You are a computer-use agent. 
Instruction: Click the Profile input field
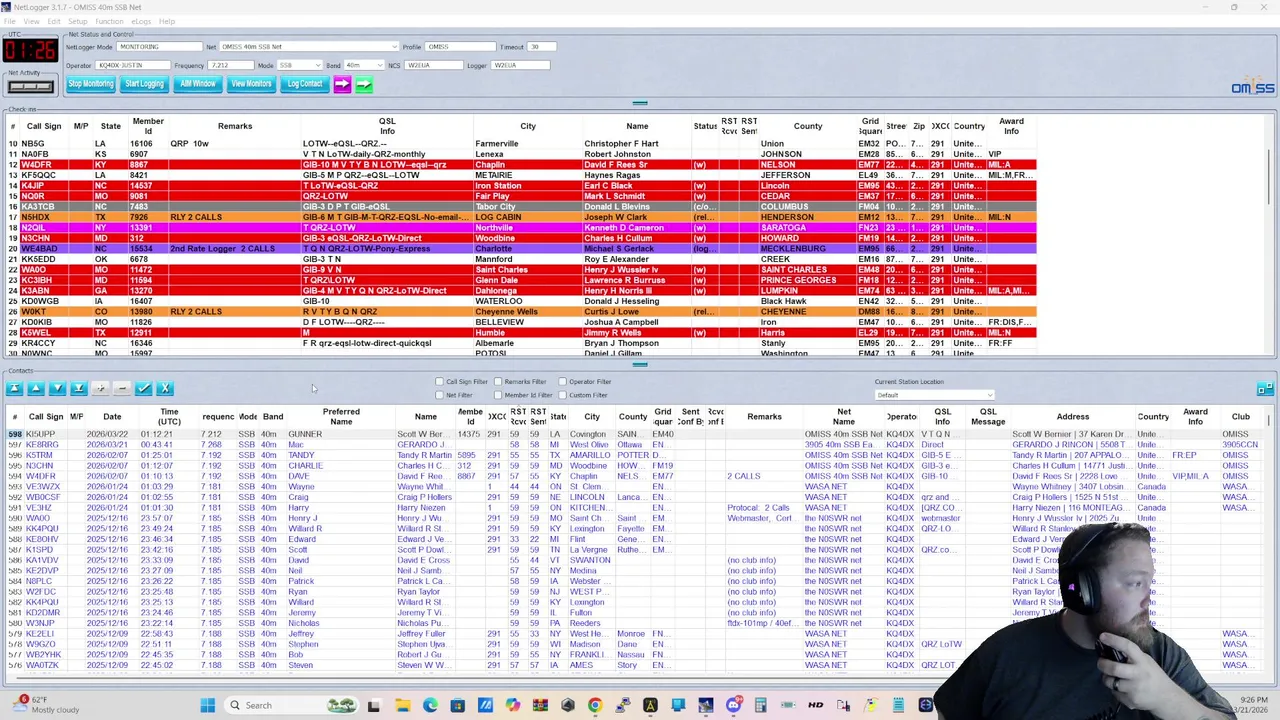pos(461,47)
